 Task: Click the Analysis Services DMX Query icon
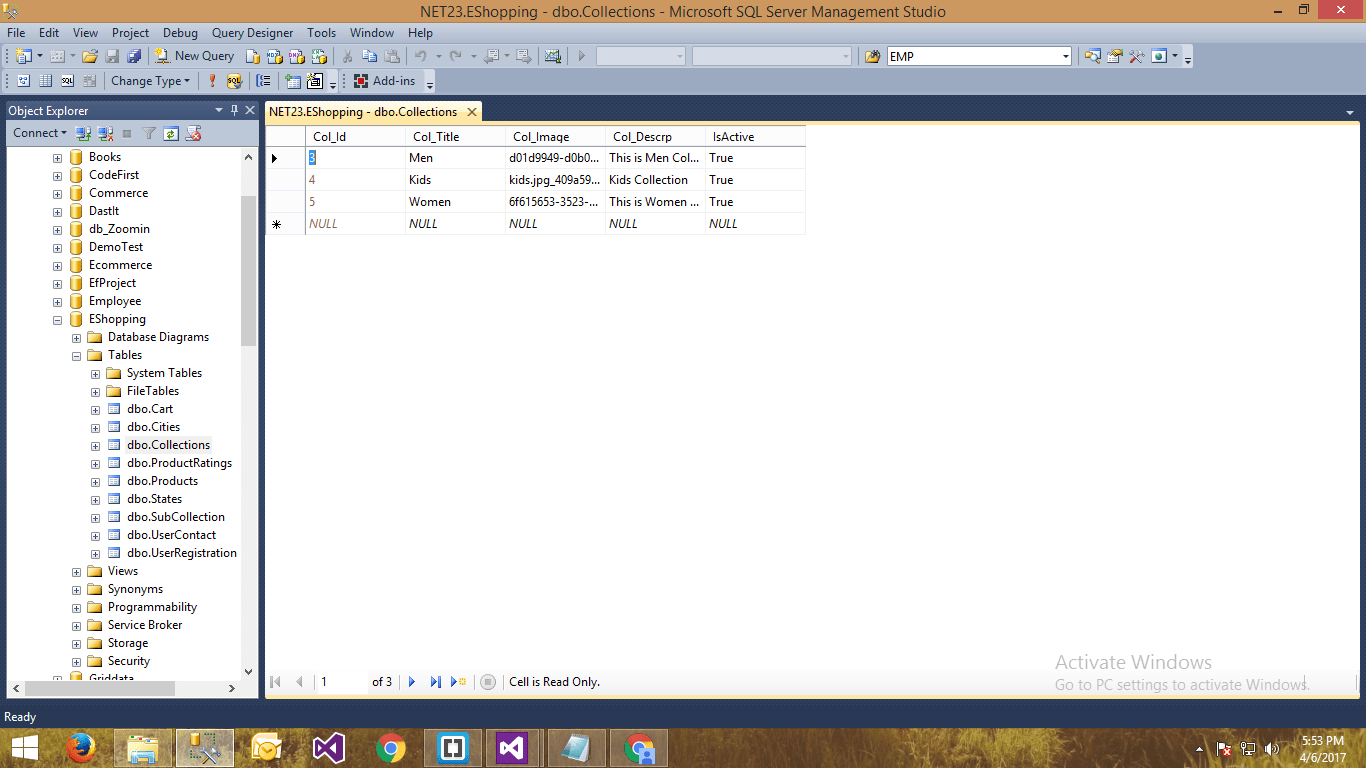click(x=297, y=56)
